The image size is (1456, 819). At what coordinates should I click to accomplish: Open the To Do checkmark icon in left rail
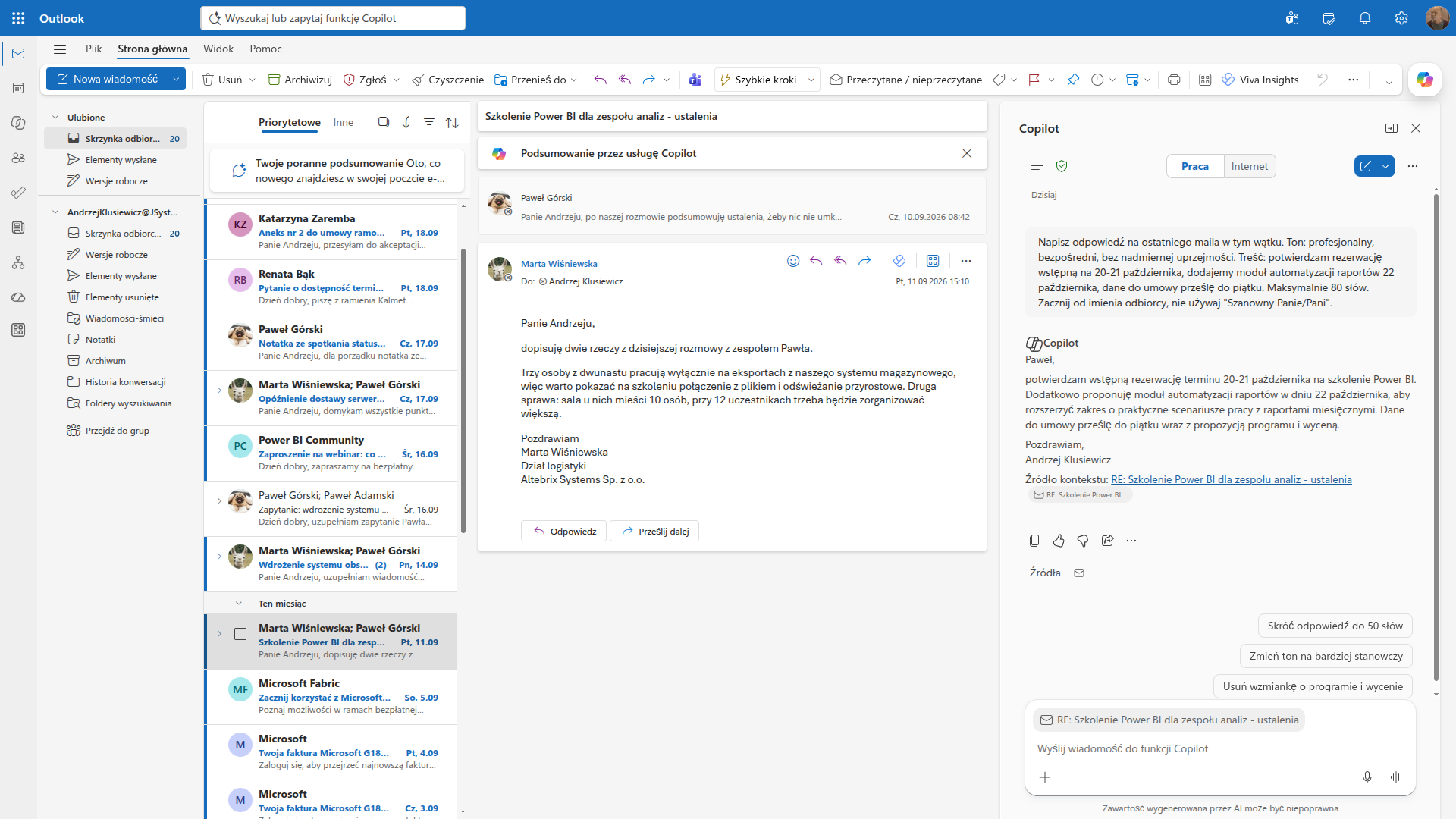[18, 193]
